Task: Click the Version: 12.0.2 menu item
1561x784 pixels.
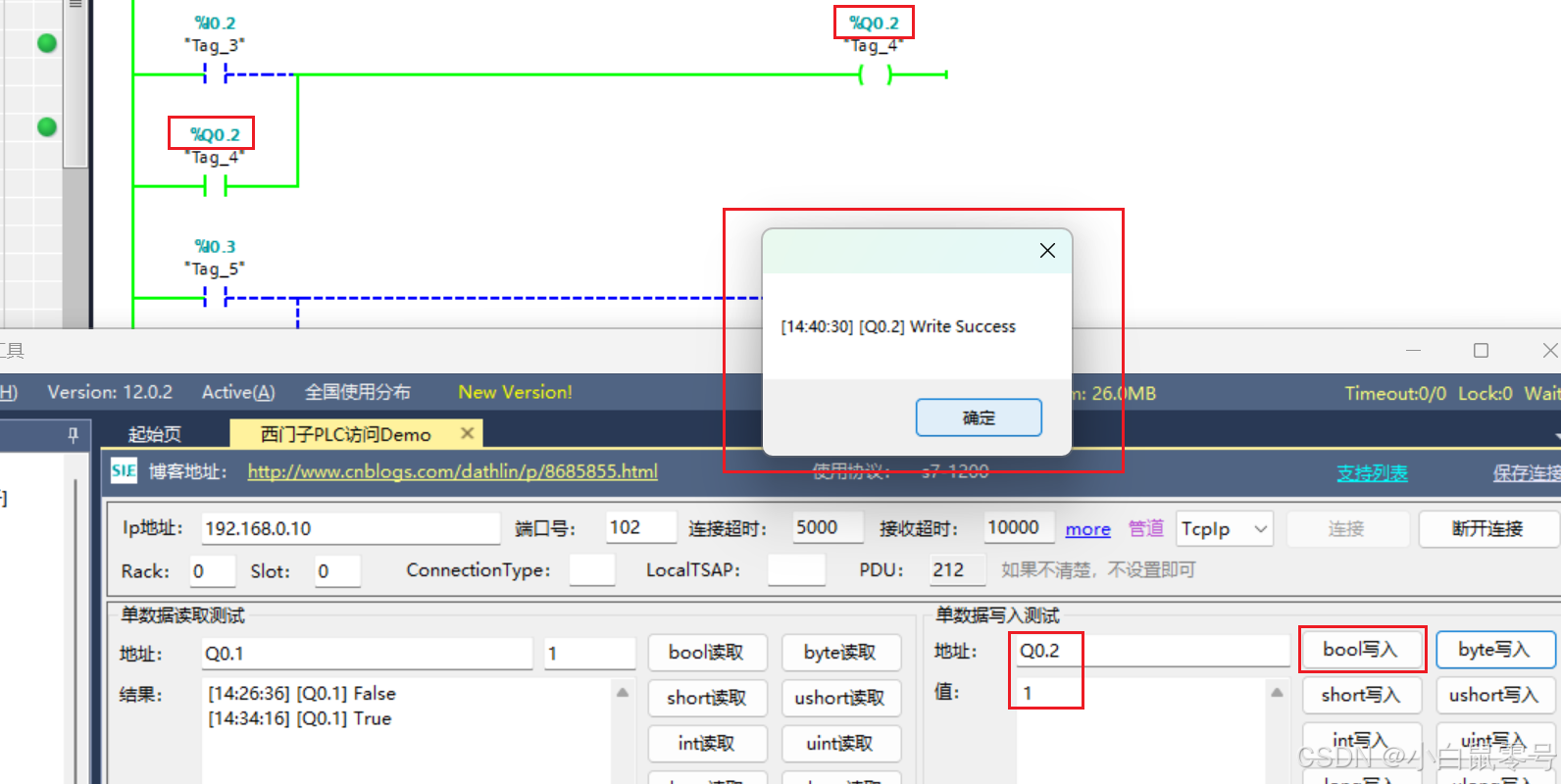Action: pyautogui.click(x=110, y=392)
